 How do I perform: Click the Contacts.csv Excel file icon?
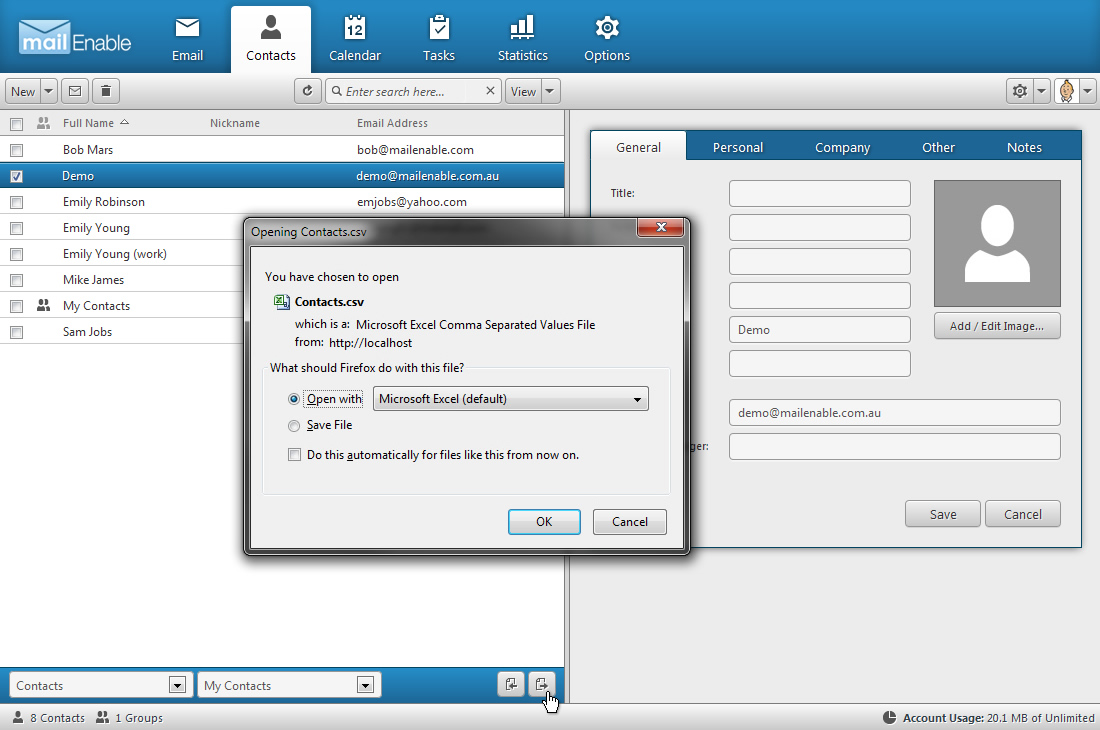[x=281, y=302]
